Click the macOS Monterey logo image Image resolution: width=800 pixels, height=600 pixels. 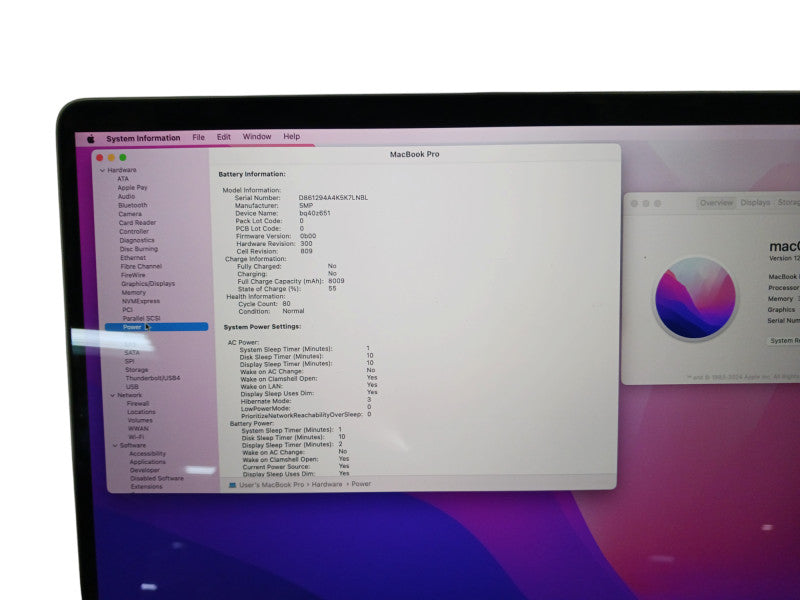(x=695, y=298)
